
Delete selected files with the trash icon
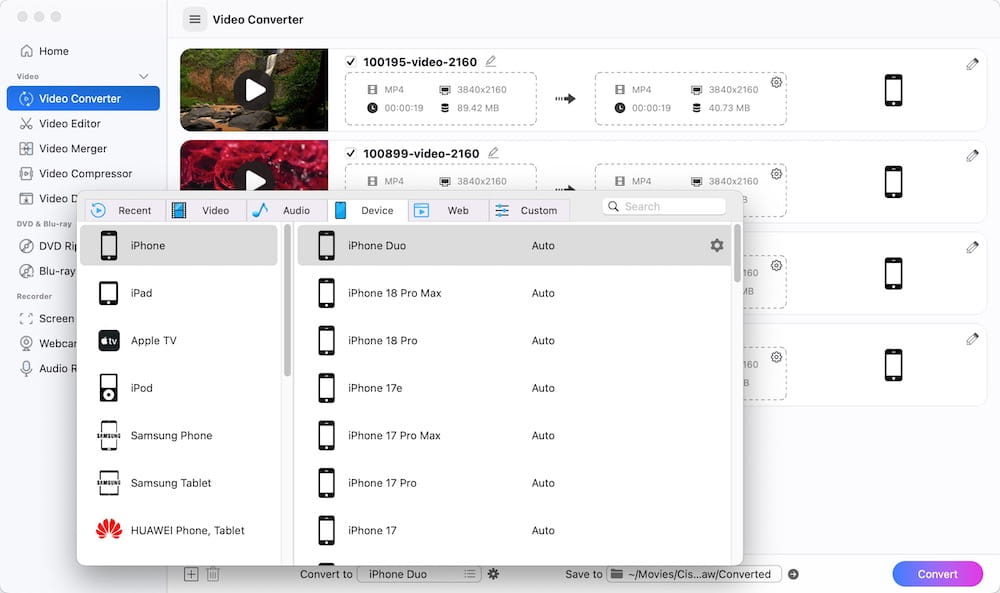click(x=213, y=575)
